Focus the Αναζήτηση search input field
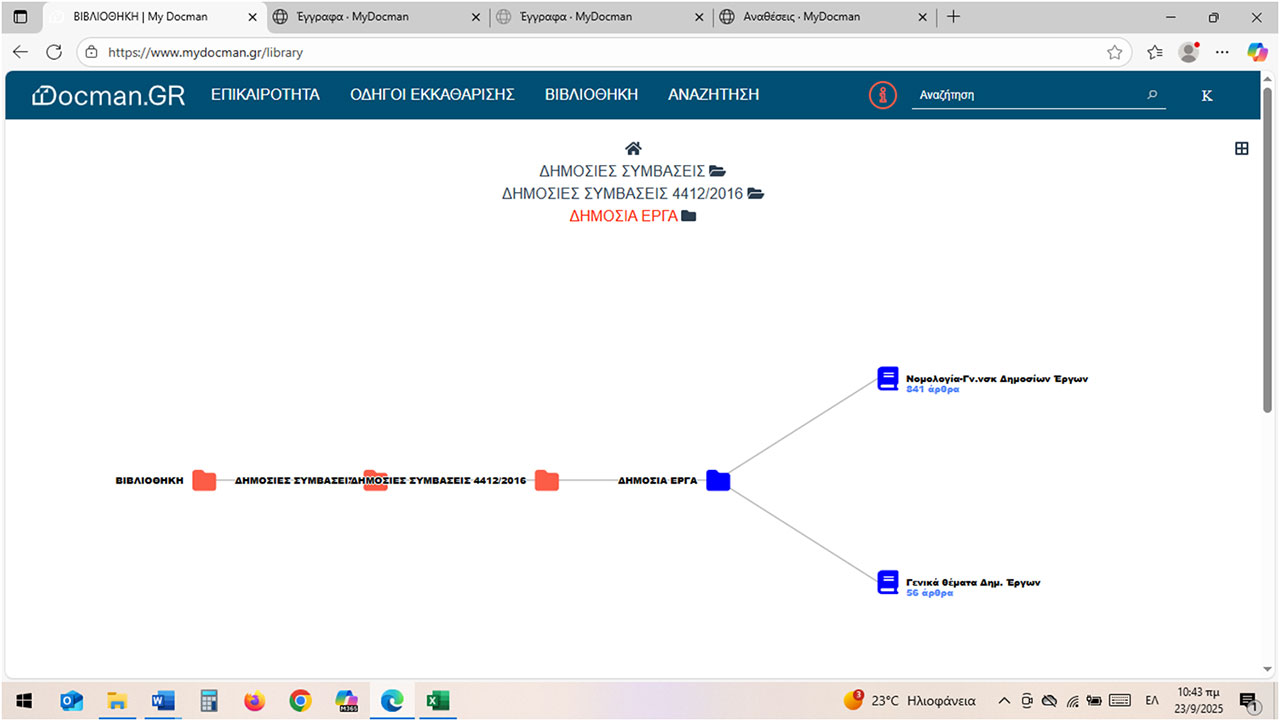The image size is (1280, 721). coord(1028,95)
